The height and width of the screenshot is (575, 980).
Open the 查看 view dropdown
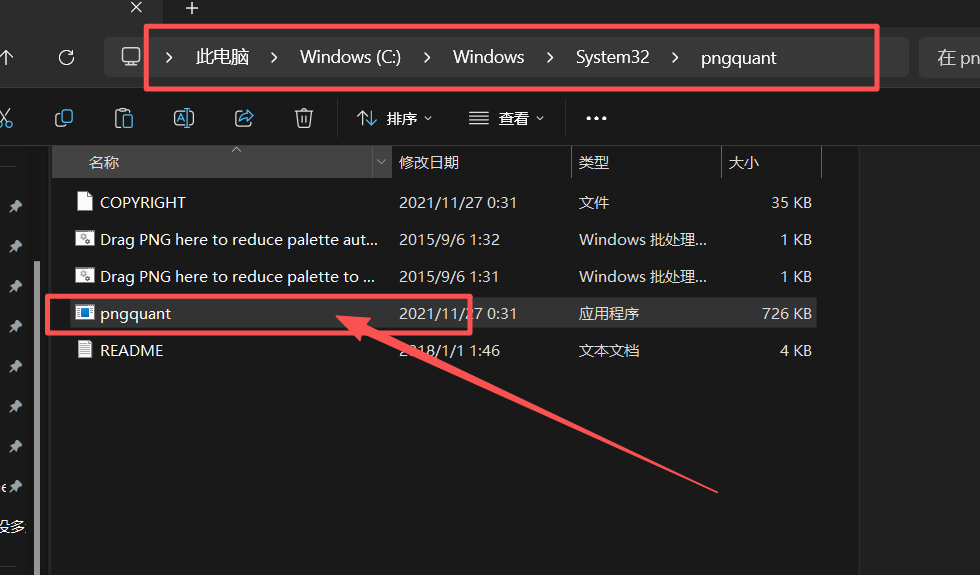point(506,118)
